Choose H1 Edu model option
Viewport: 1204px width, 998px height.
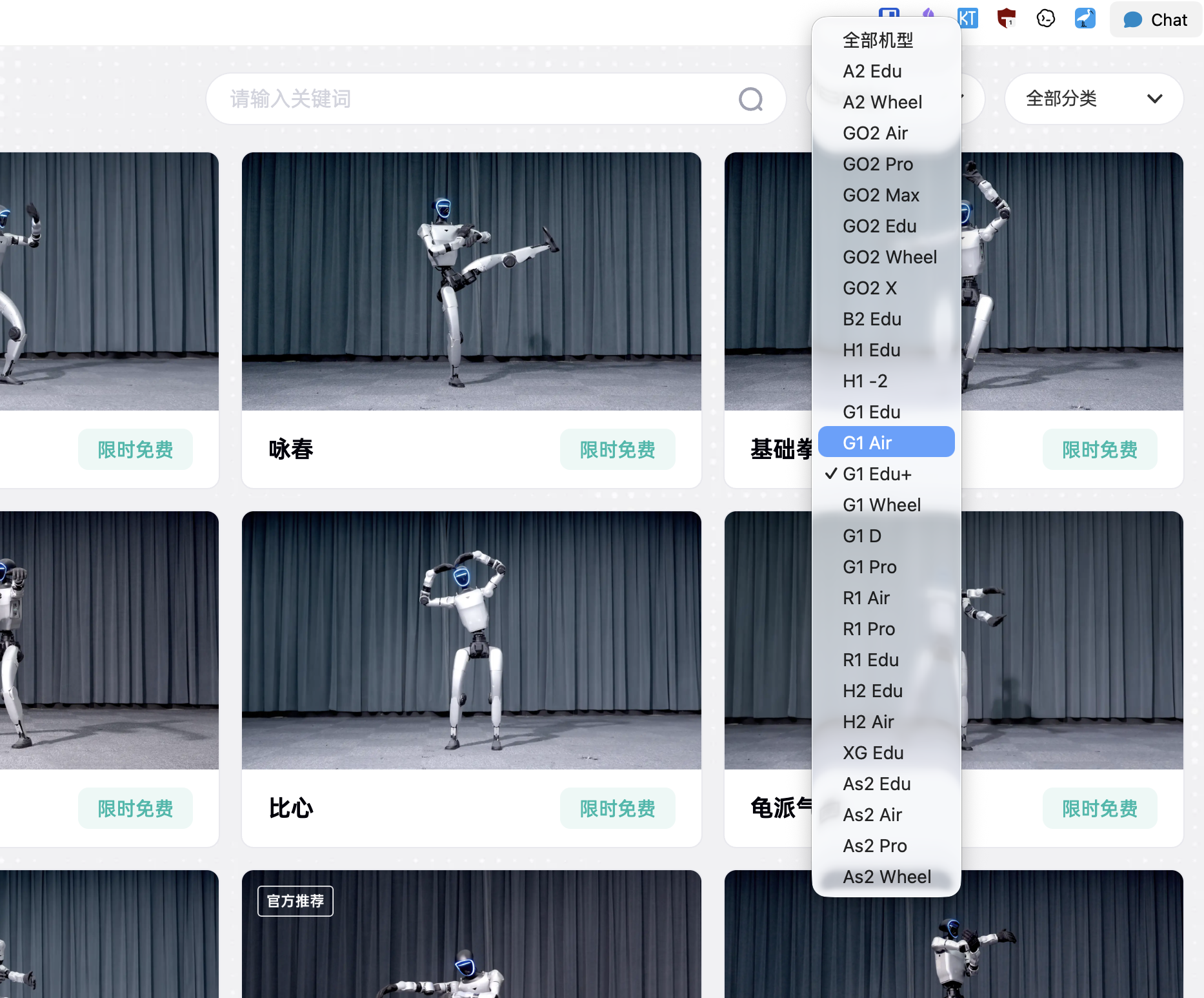[x=886, y=350]
